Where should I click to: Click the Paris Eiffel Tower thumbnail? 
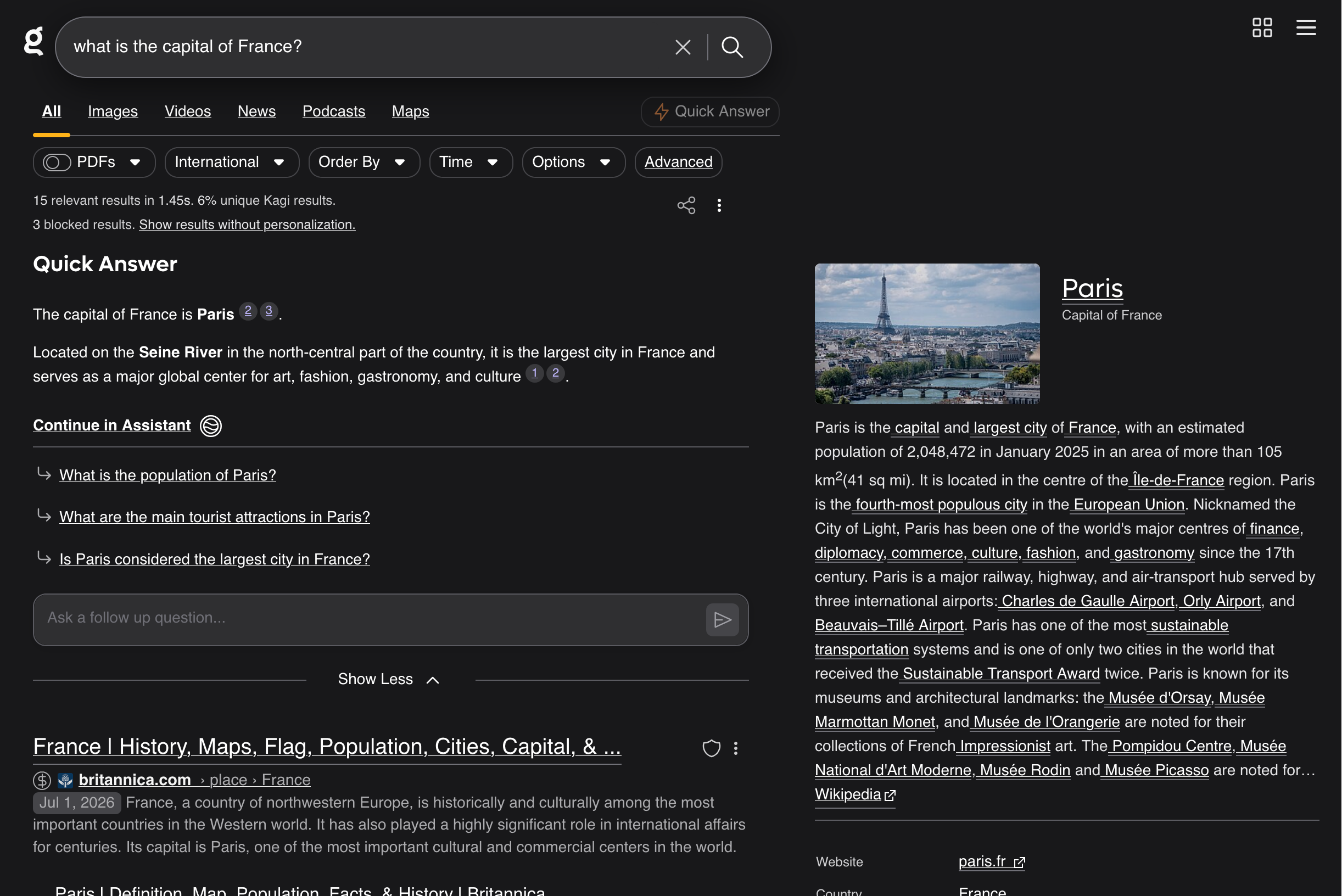tap(927, 334)
